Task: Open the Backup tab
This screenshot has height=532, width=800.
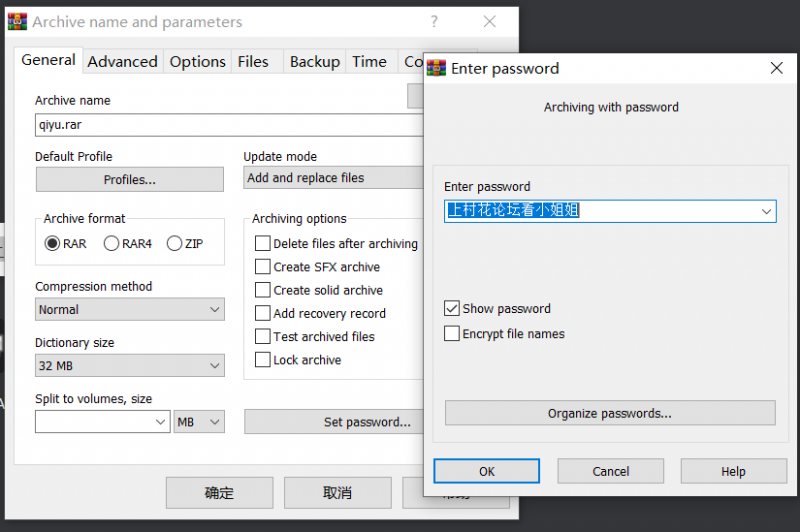Action: tap(314, 62)
